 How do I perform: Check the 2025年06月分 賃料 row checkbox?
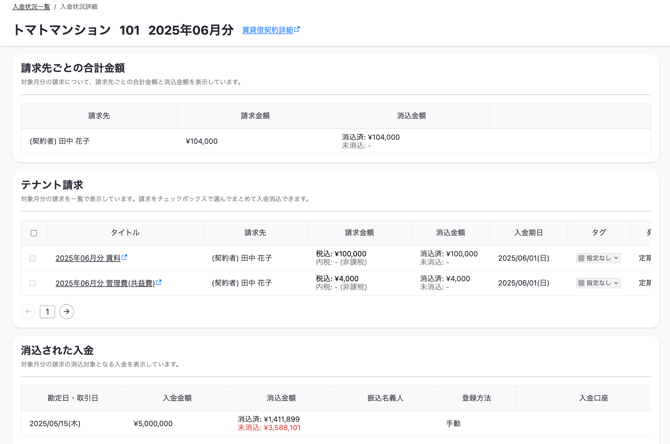point(32,258)
